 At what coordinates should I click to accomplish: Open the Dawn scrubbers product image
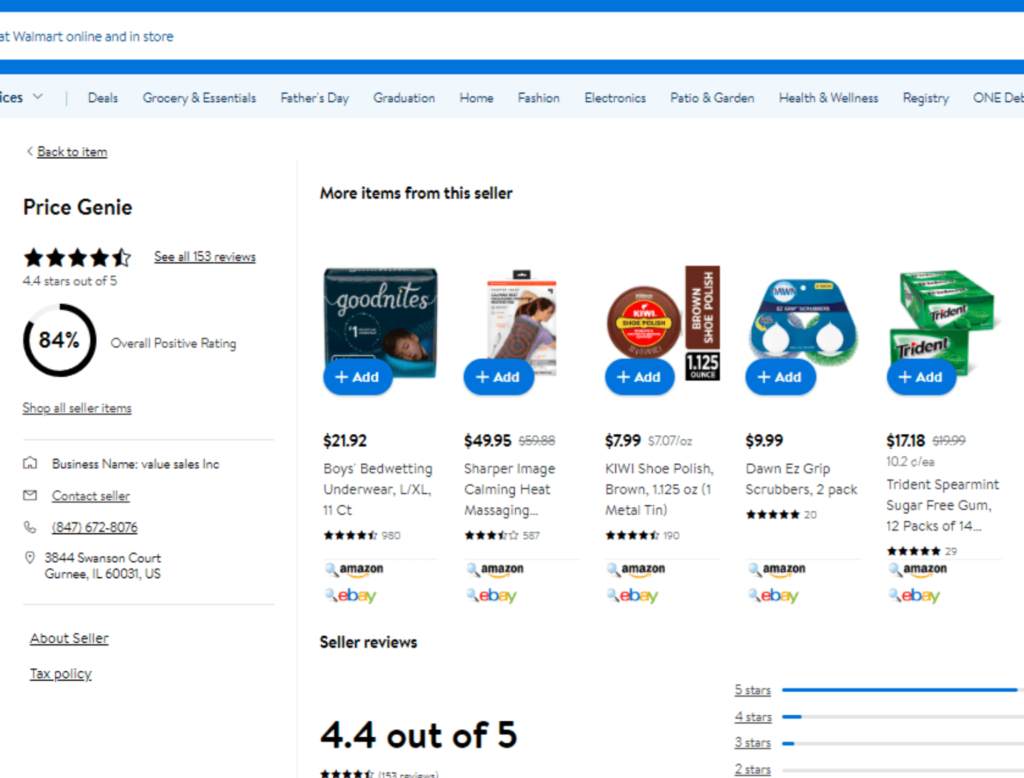[x=804, y=323]
